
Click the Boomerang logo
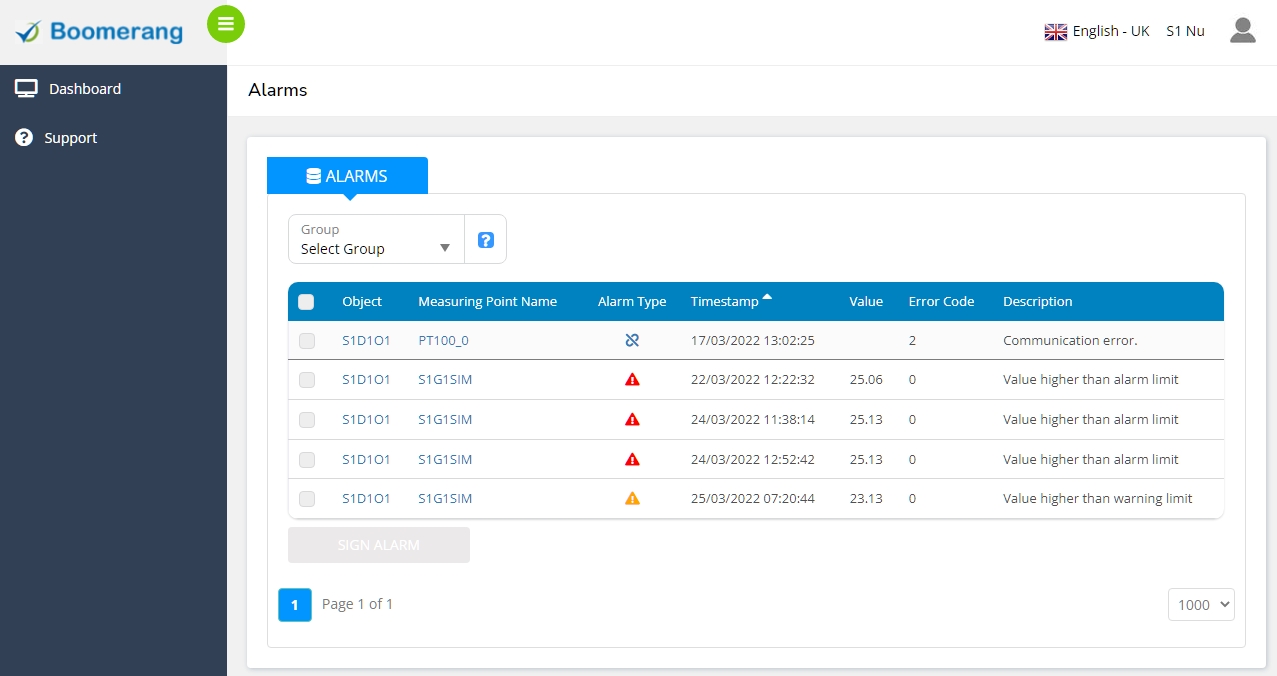pos(100,32)
